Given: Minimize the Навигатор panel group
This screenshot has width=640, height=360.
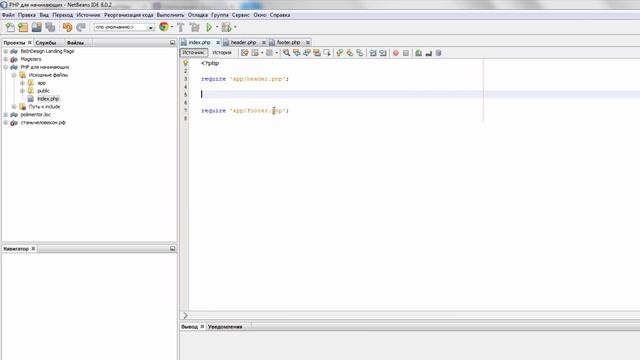Looking at the screenshot, I should pos(172,249).
